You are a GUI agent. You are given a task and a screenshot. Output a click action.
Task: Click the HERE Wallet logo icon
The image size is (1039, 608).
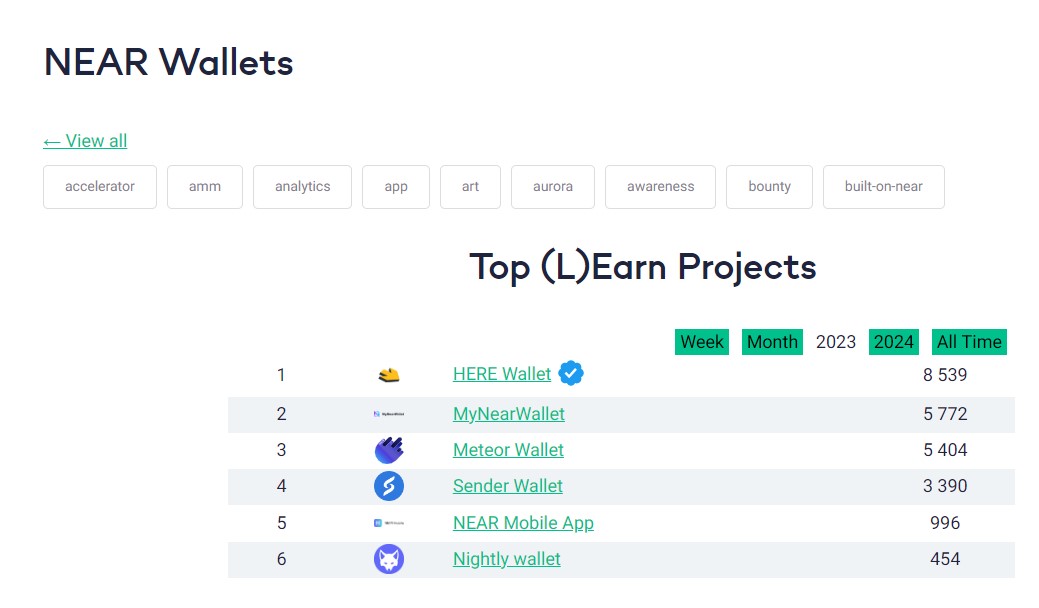(389, 375)
